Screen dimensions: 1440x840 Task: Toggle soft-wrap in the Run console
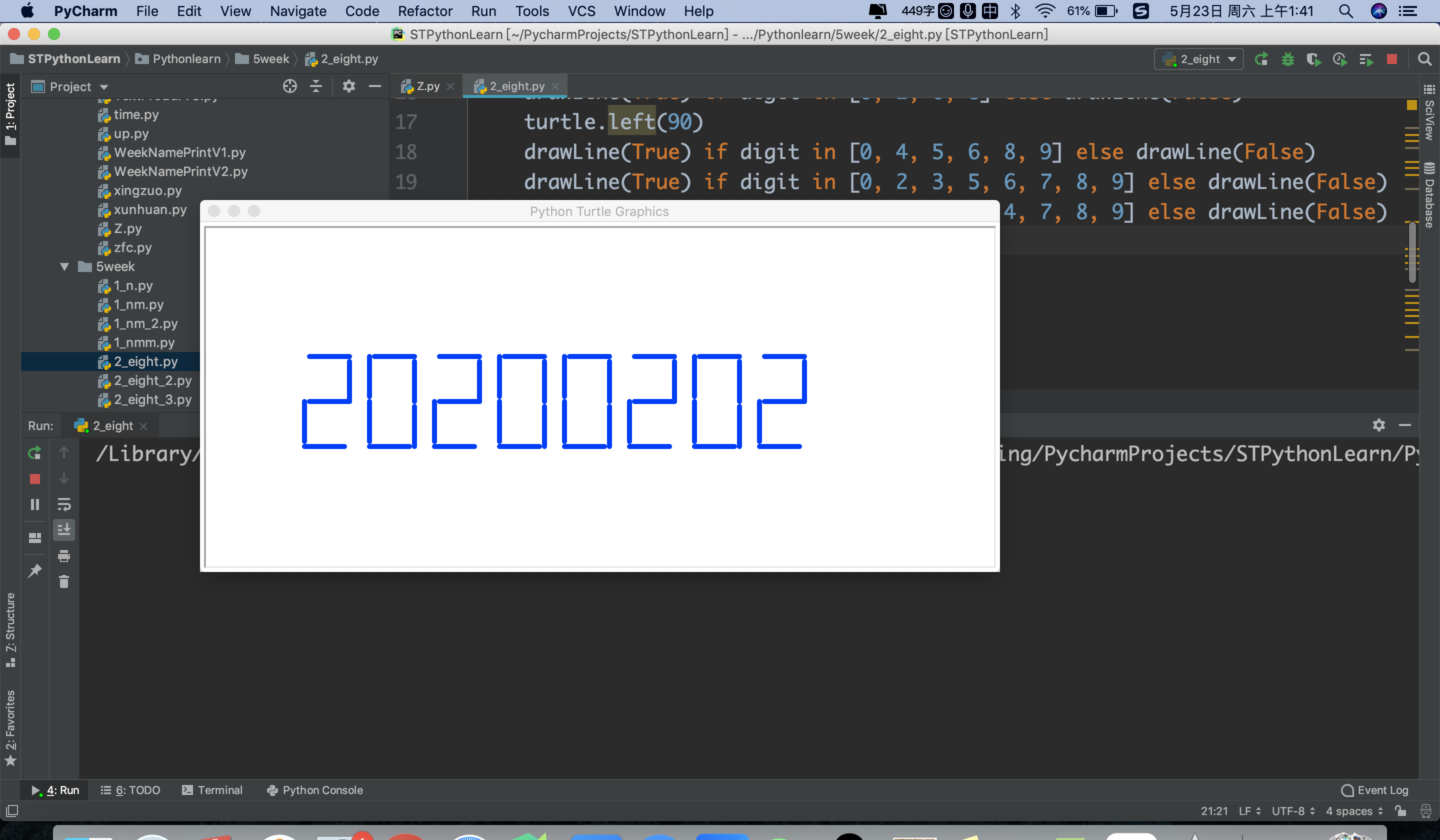click(x=64, y=504)
